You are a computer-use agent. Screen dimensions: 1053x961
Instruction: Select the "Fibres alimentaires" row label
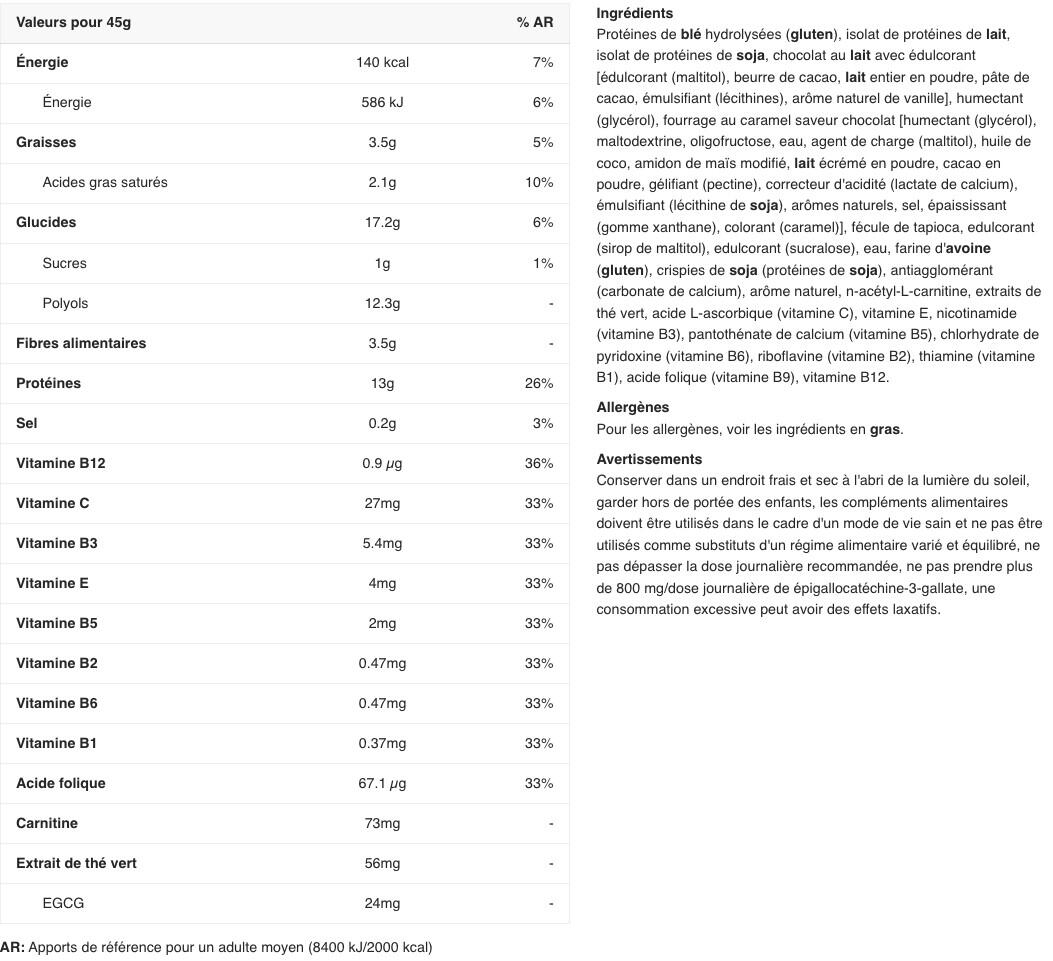[x=81, y=343]
